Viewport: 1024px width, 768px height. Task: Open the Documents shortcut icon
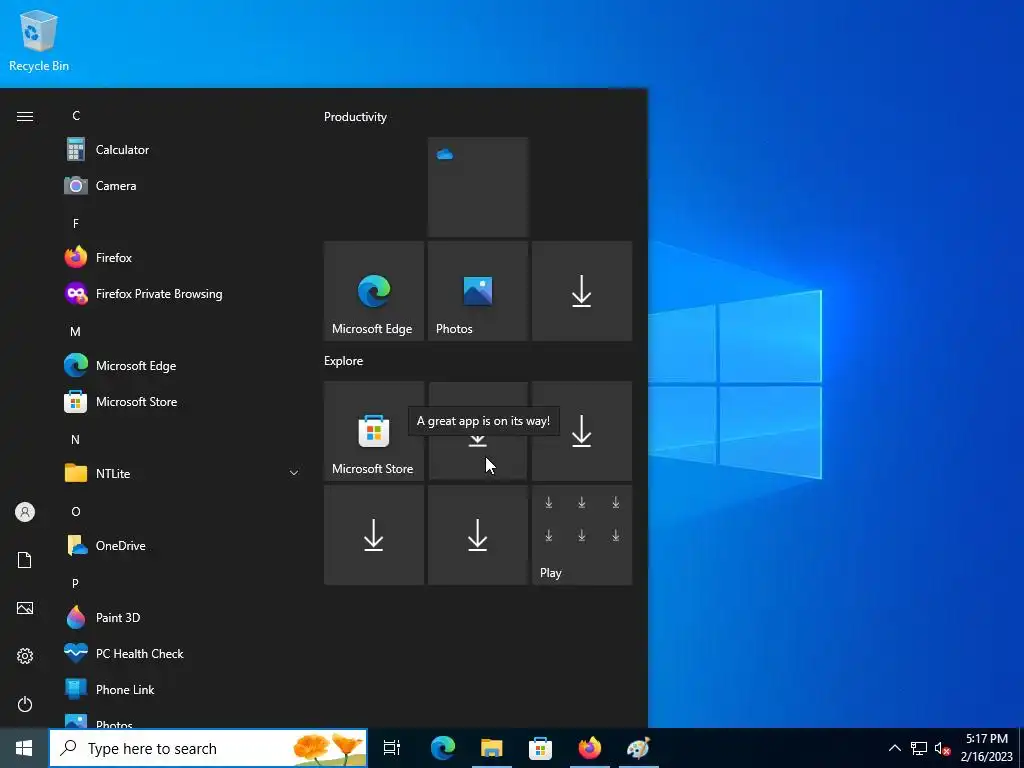tap(25, 560)
